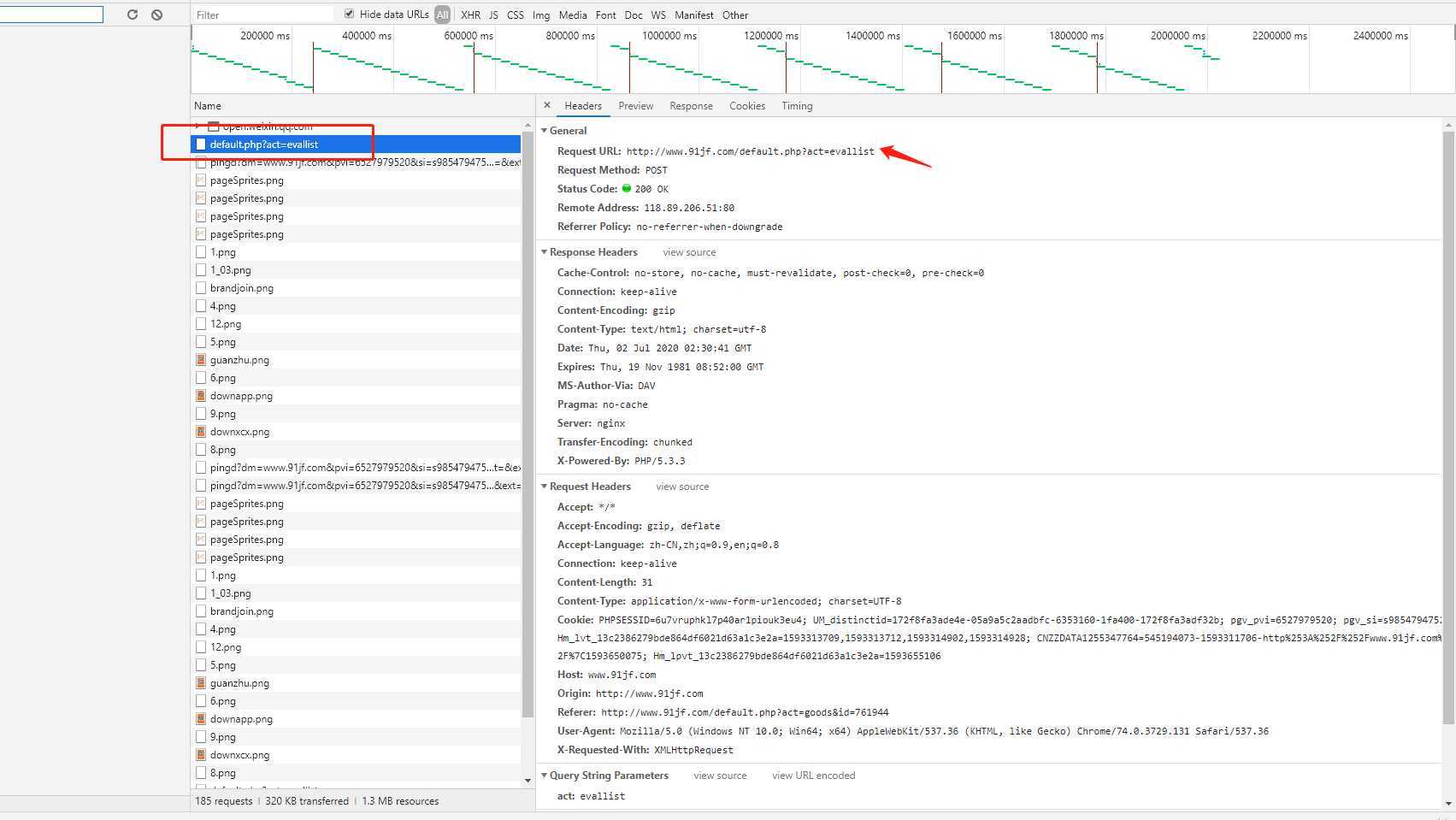Click the reload icon in the toolbar

[133, 15]
